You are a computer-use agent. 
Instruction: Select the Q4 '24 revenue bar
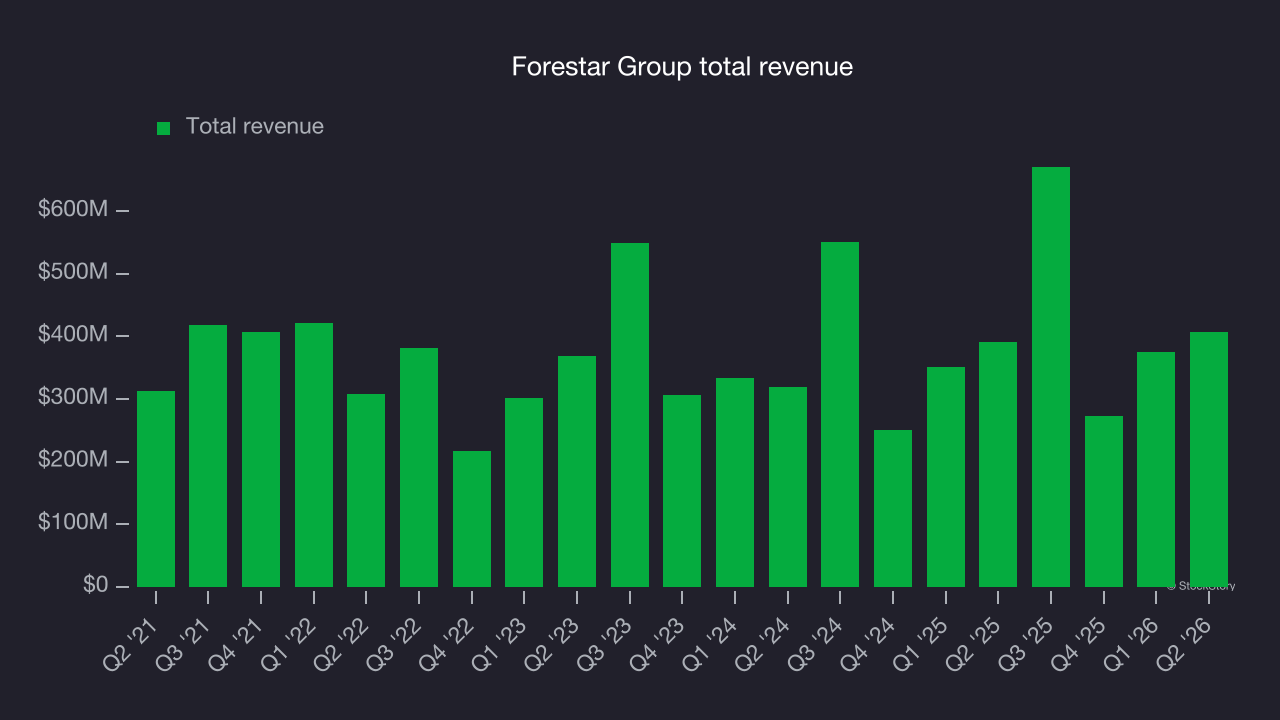[893, 508]
